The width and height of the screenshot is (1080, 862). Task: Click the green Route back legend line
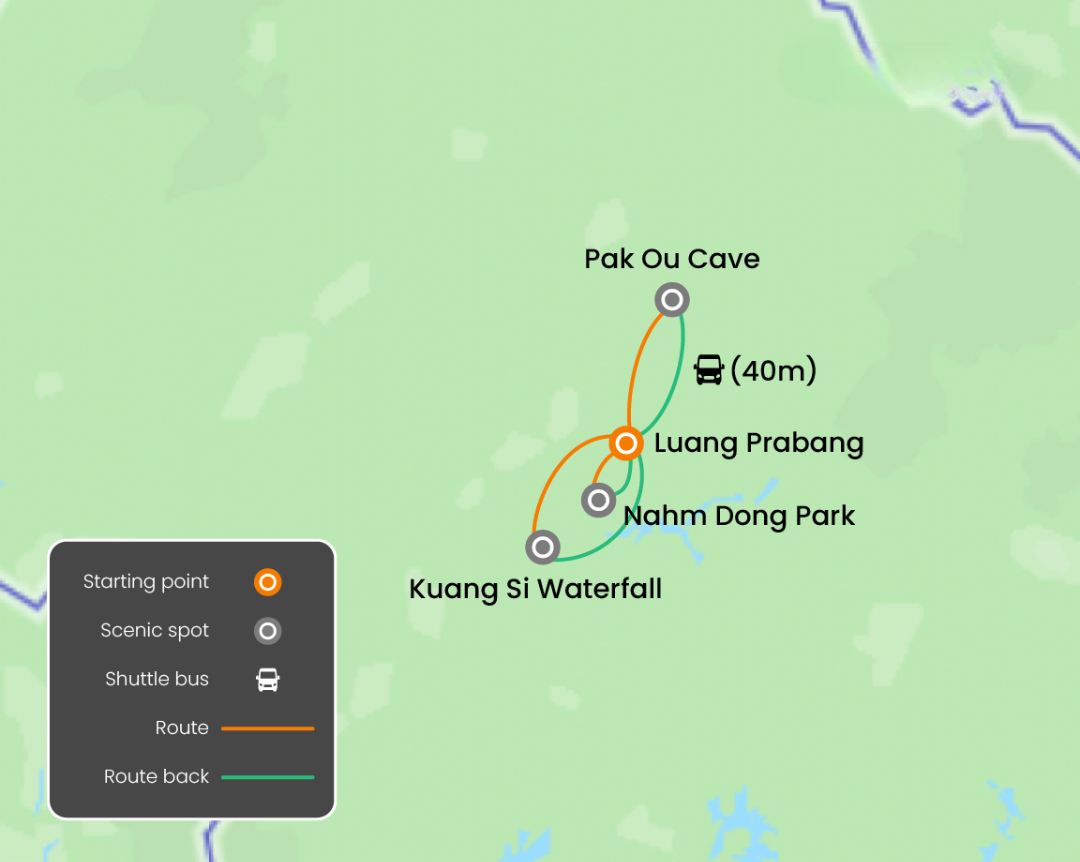268,777
